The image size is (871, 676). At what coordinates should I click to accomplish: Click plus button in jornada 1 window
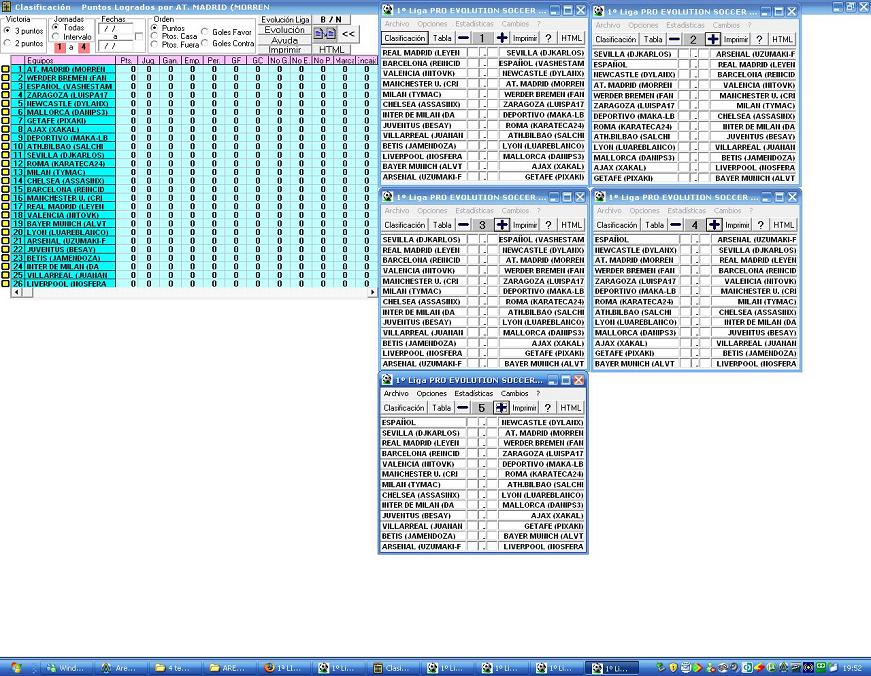pyautogui.click(x=502, y=38)
